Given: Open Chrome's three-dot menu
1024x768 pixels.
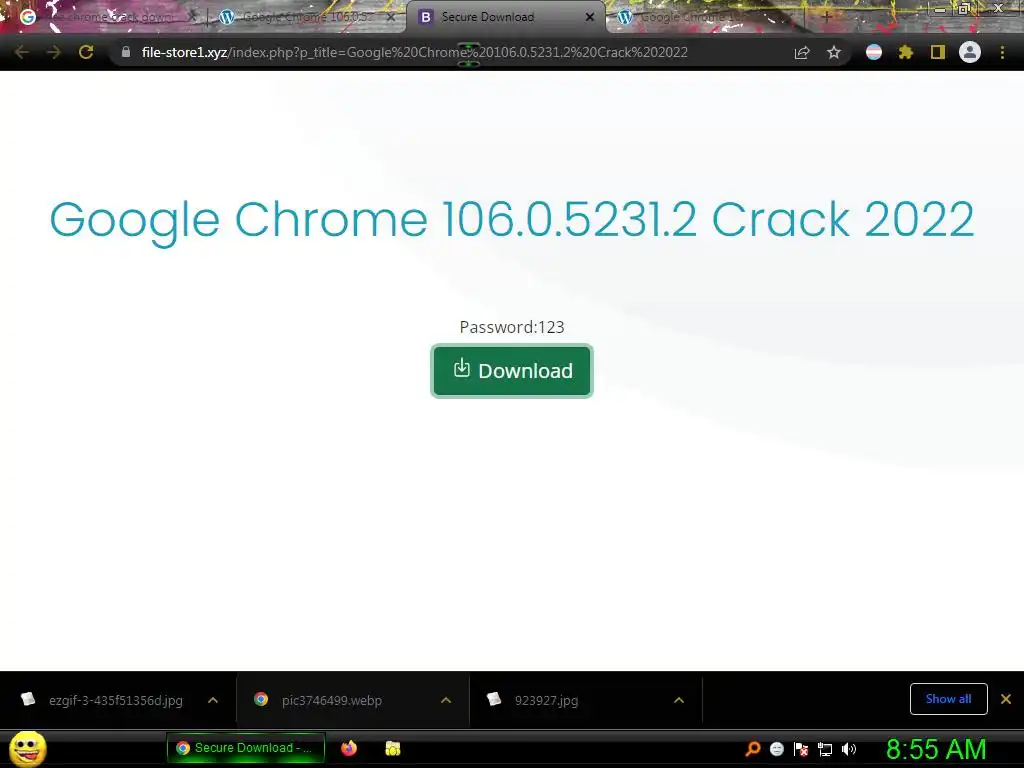Looking at the screenshot, I should click(1002, 52).
